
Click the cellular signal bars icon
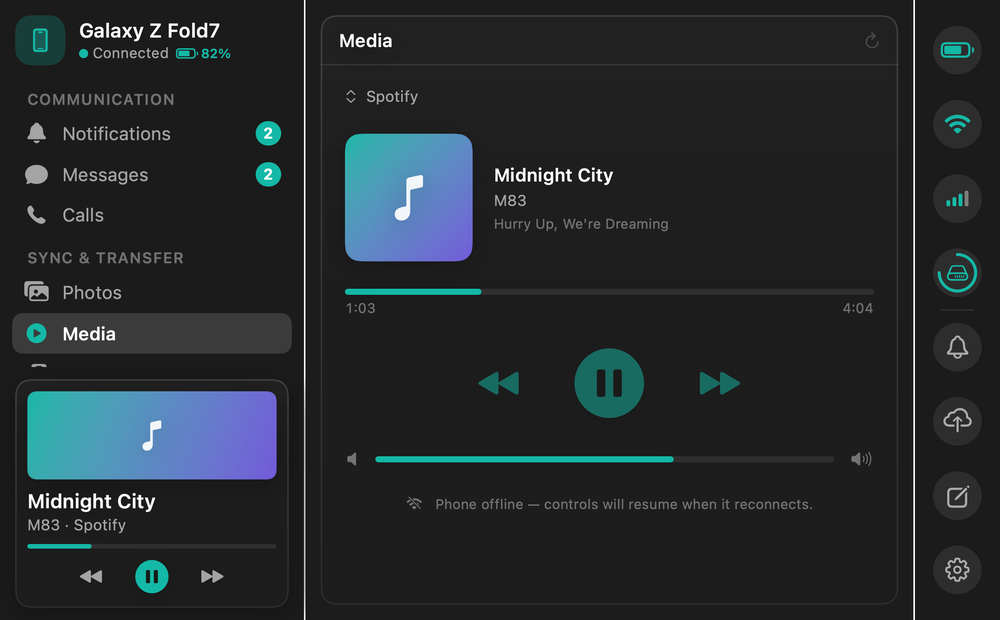(x=957, y=198)
